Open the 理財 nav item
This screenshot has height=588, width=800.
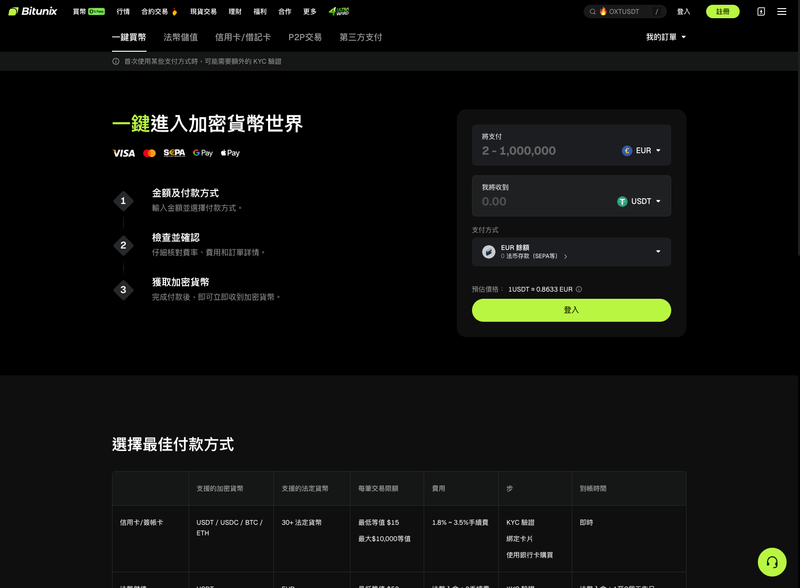[x=235, y=11]
